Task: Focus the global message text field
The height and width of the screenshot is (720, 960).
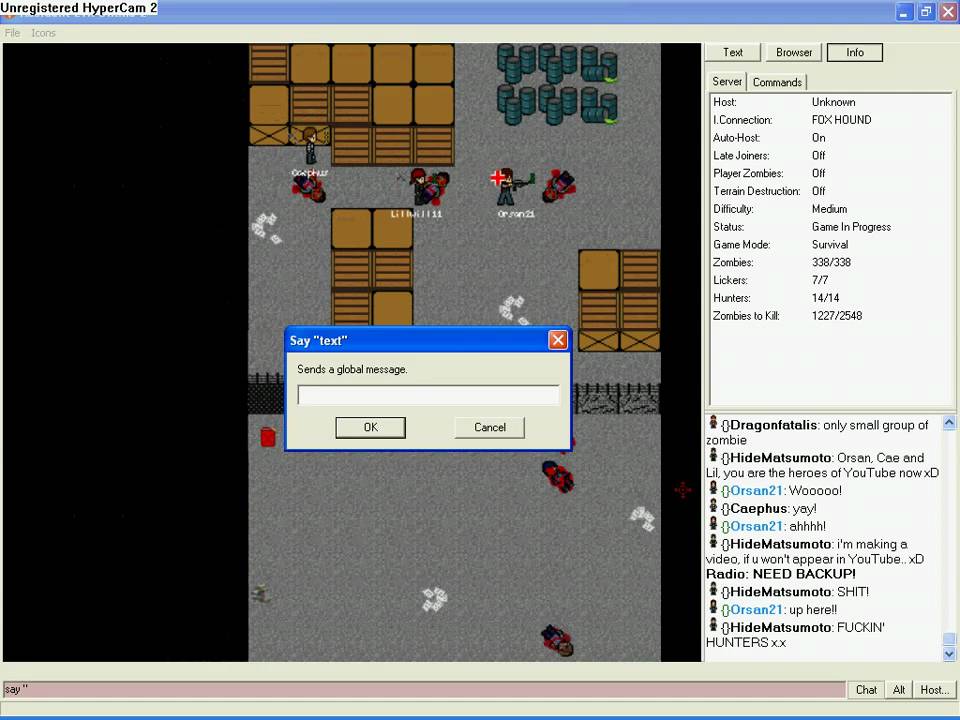Action: point(429,395)
